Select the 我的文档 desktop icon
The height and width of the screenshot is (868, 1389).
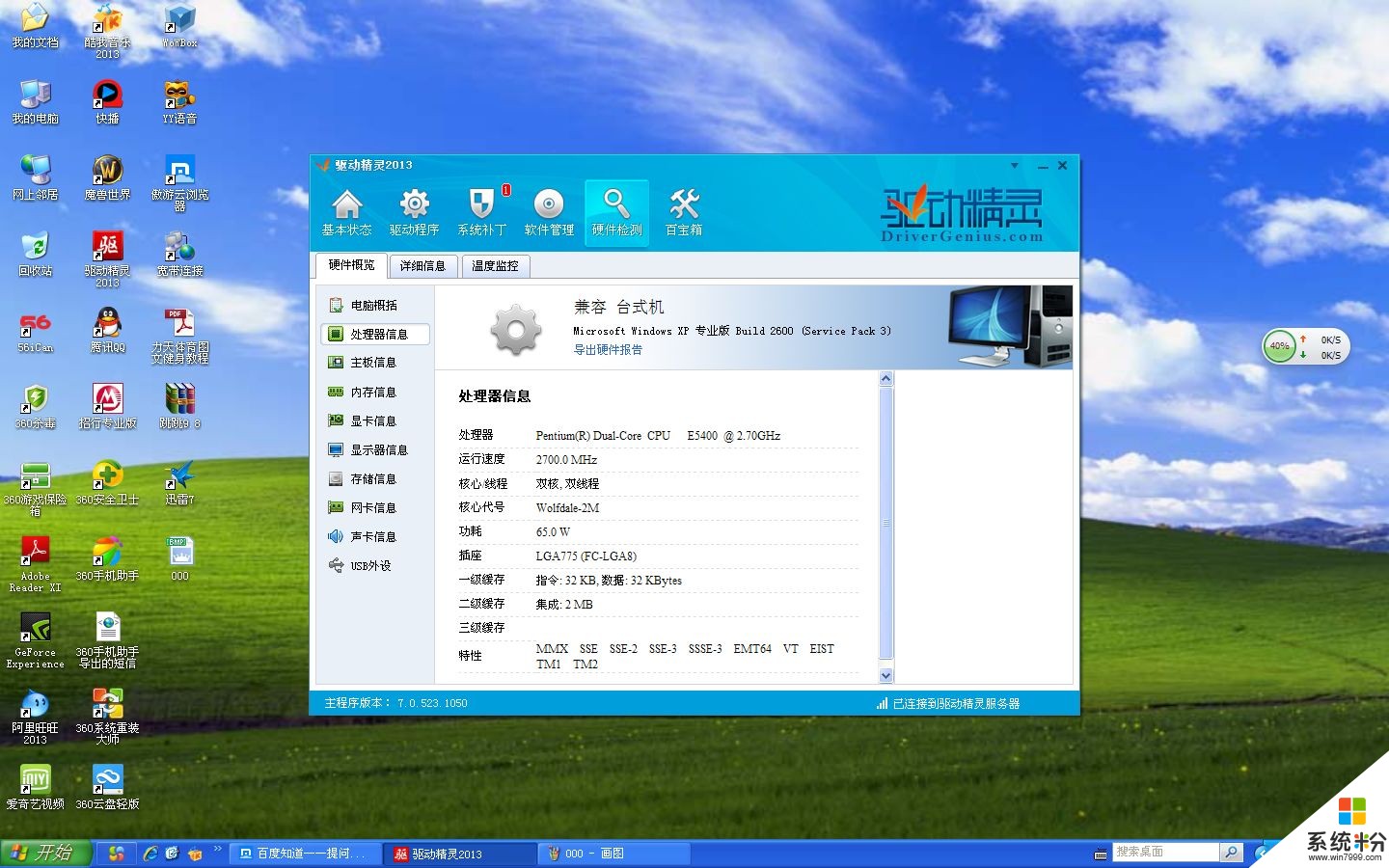35,26
